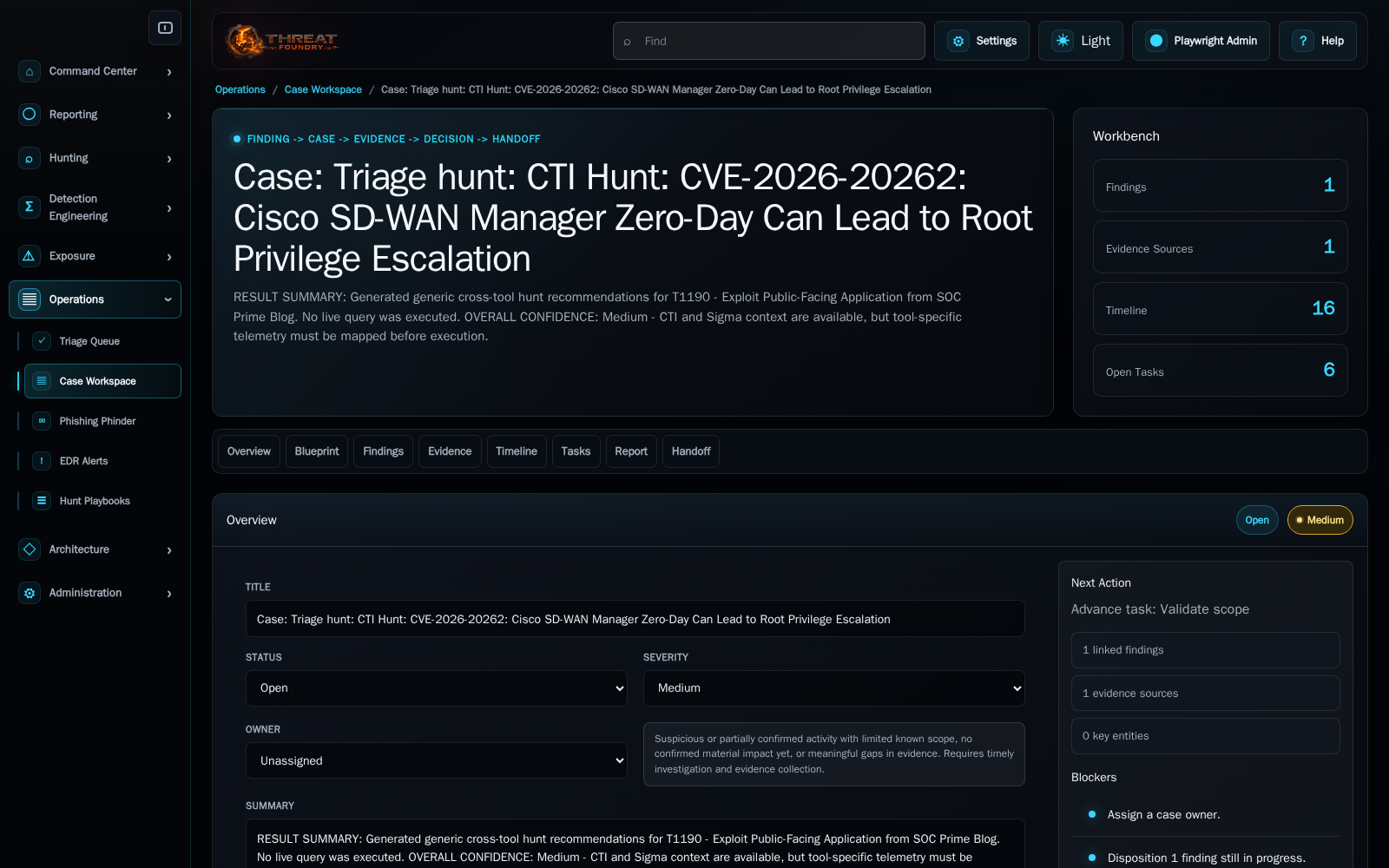Open the Workbench Open Tasks card
Image resolution: width=1389 pixels, height=868 pixels.
coord(1220,370)
